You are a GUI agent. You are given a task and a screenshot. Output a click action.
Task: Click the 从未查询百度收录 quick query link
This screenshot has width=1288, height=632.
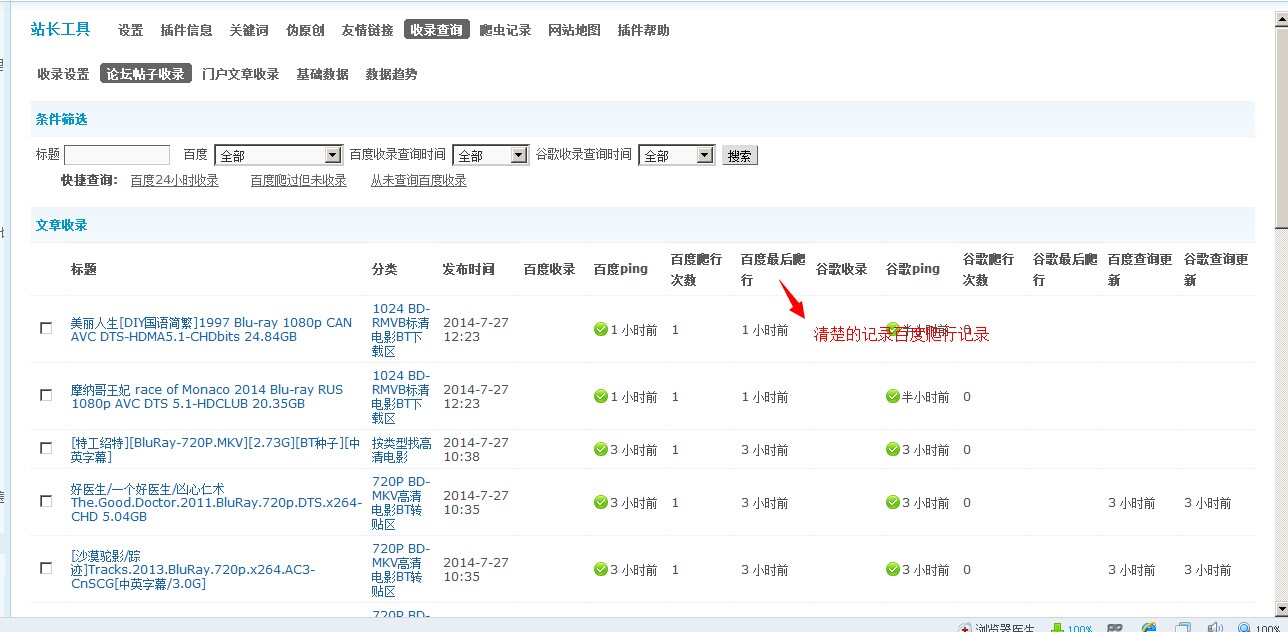[x=419, y=181]
